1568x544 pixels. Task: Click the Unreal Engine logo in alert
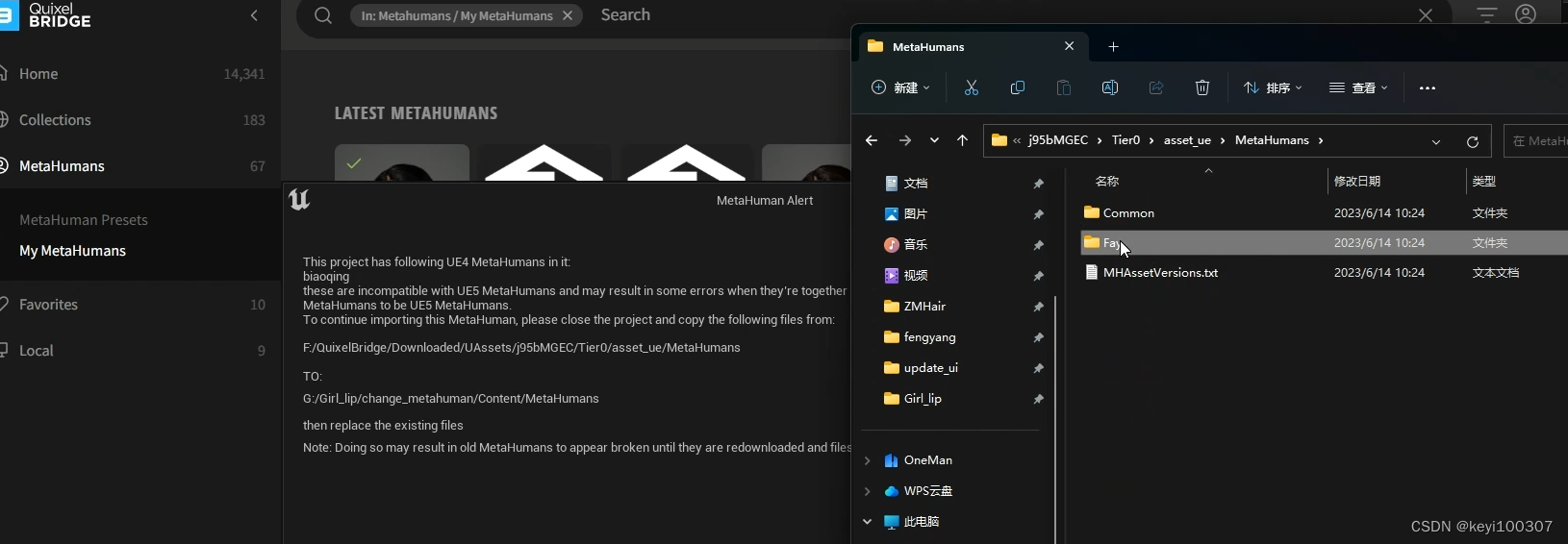point(299,199)
